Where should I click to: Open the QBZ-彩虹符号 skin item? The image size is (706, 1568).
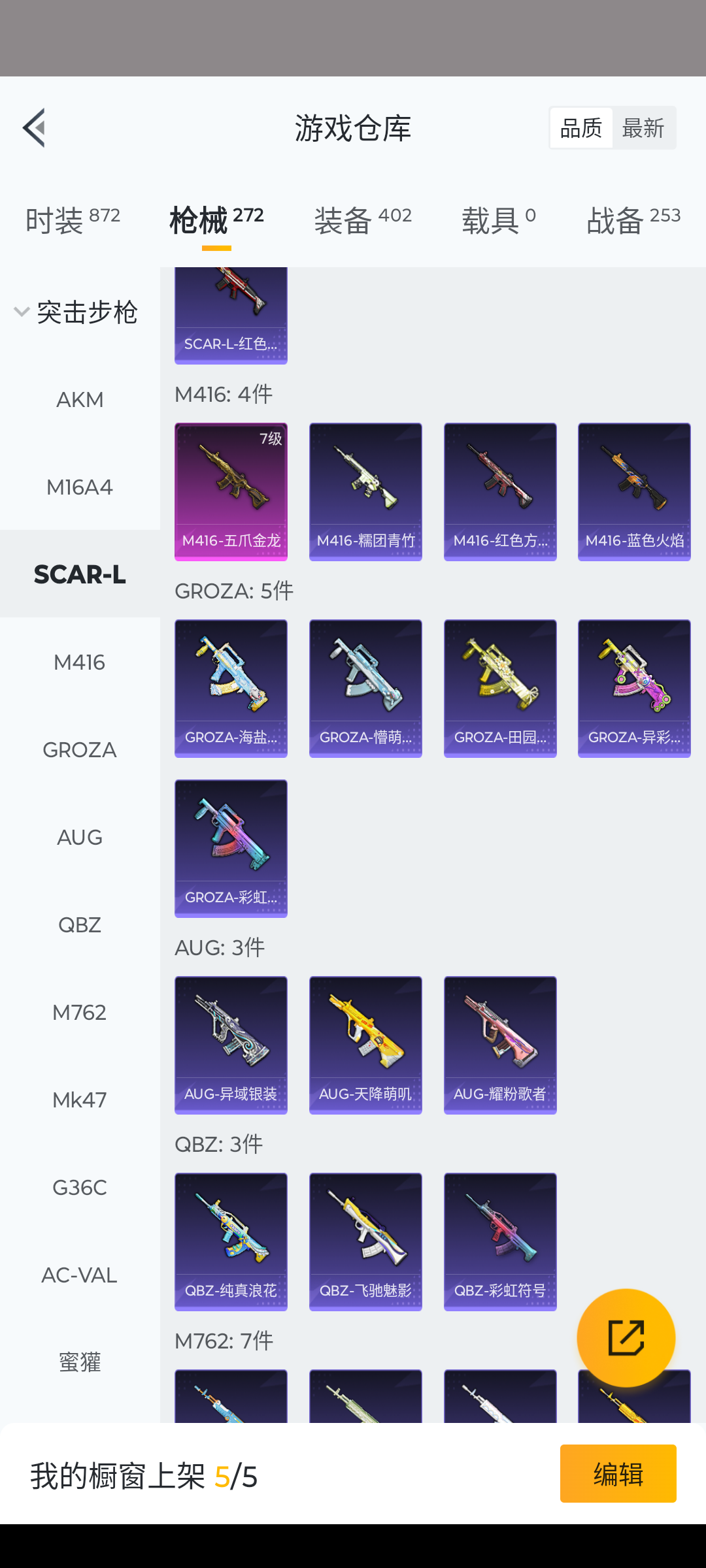[500, 1241]
